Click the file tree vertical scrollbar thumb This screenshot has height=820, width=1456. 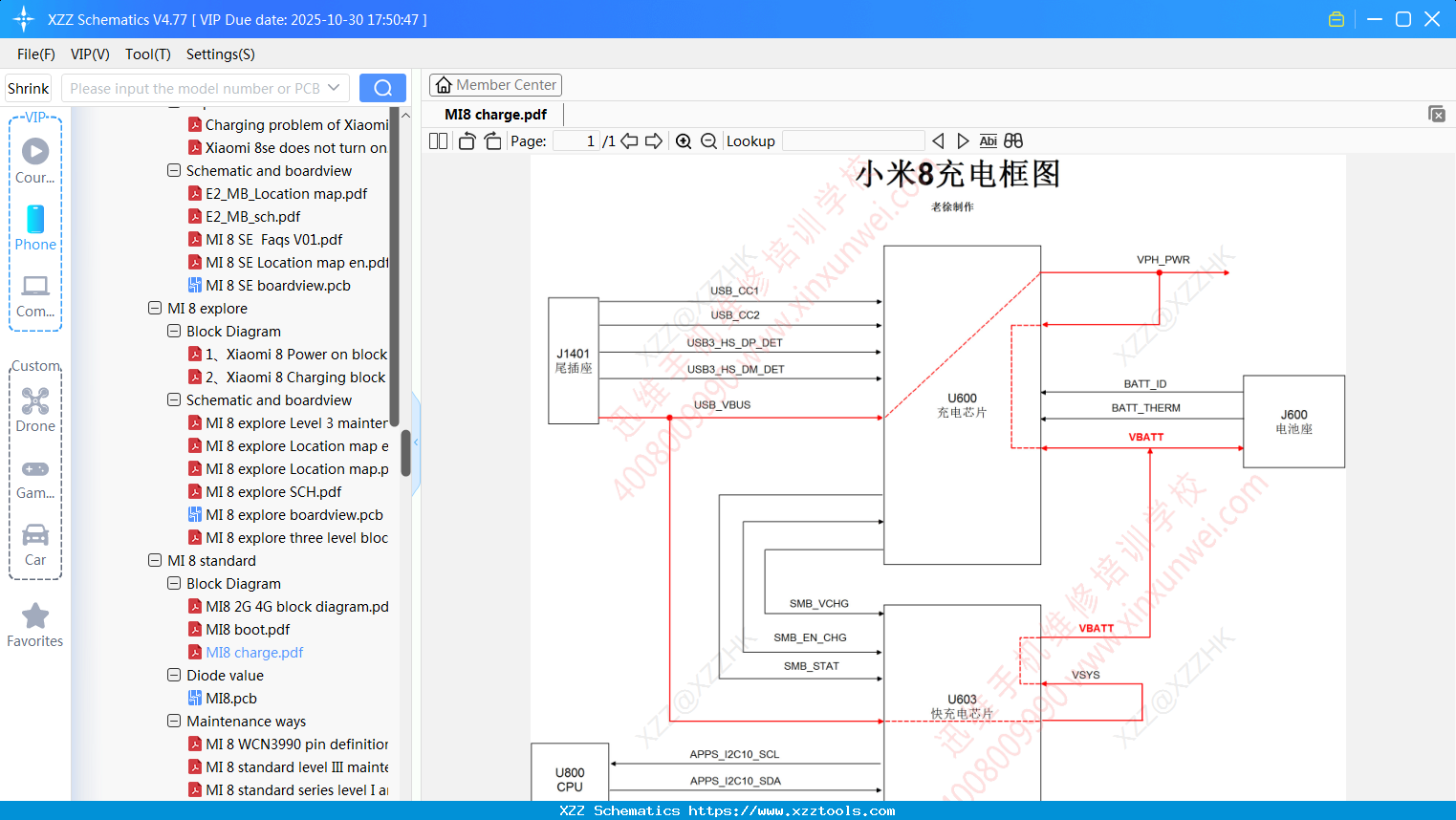click(405, 453)
